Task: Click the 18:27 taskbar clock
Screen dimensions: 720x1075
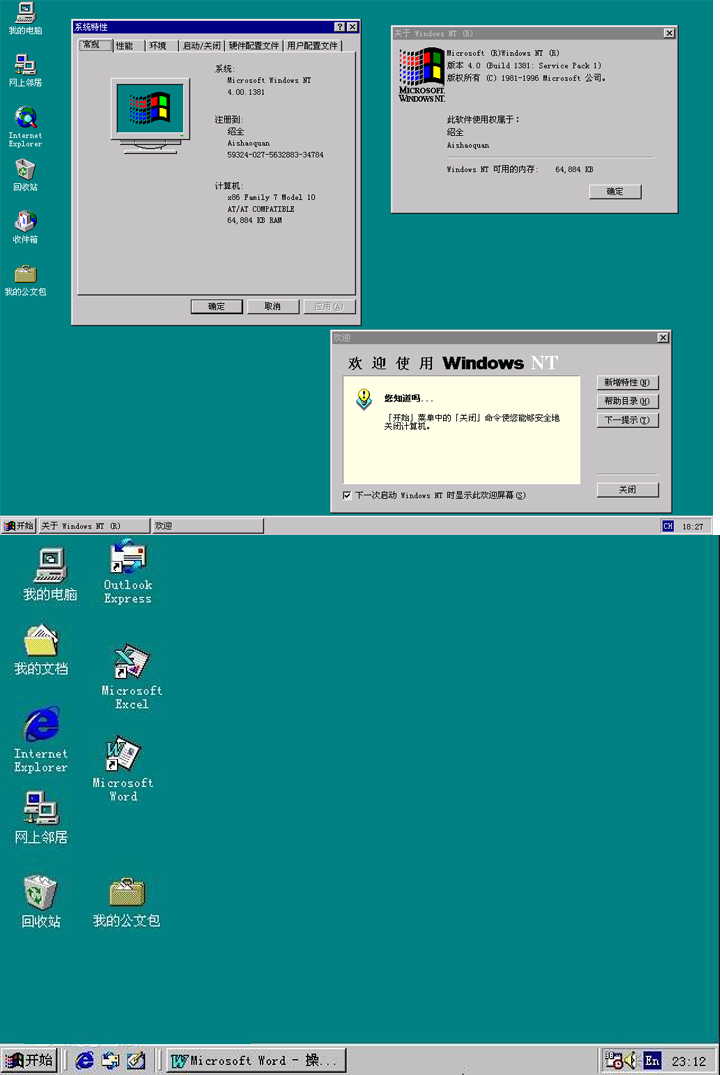Action: coord(693,527)
